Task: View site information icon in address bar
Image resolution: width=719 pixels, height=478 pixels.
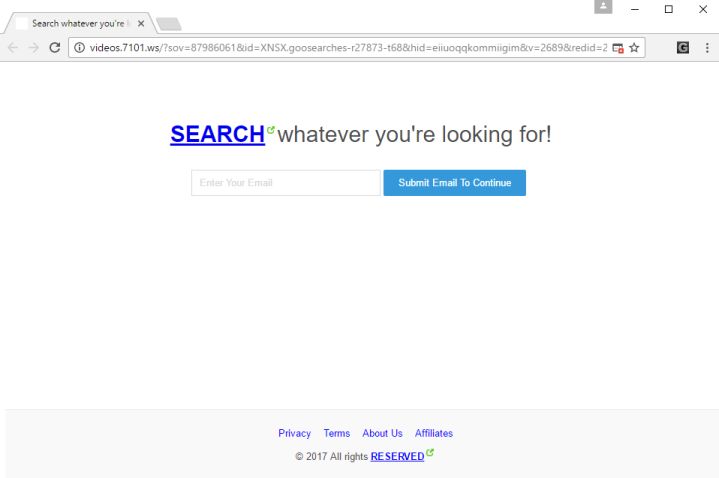Action: tap(79, 48)
